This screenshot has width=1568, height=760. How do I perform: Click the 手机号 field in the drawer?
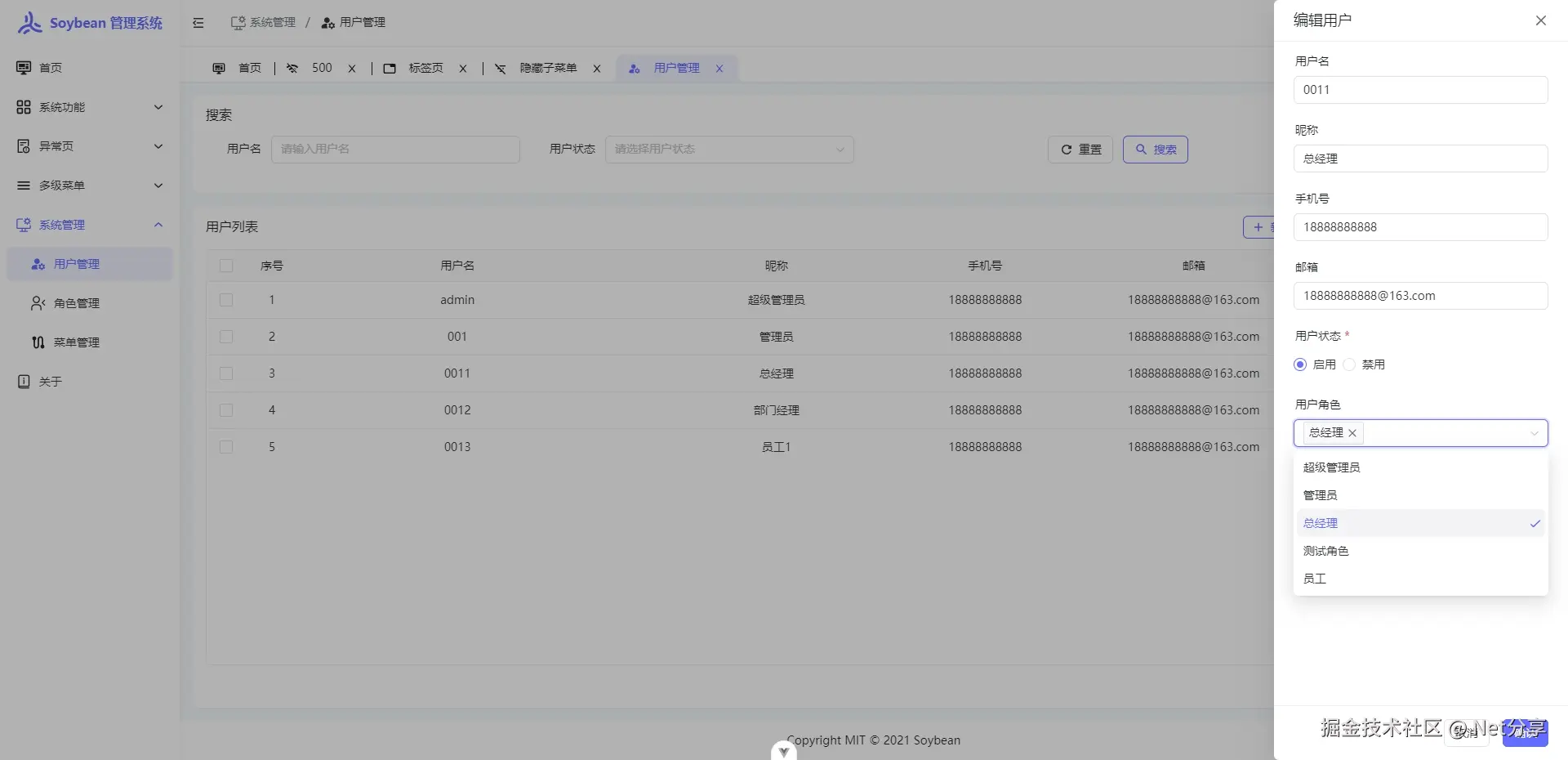tap(1420, 227)
